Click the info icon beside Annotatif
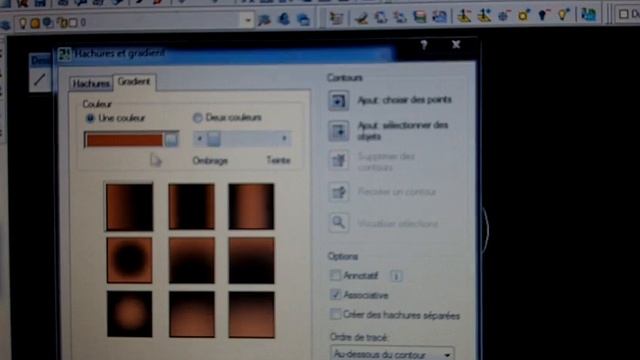The height and width of the screenshot is (360, 640). pyautogui.click(x=396, y=276)
